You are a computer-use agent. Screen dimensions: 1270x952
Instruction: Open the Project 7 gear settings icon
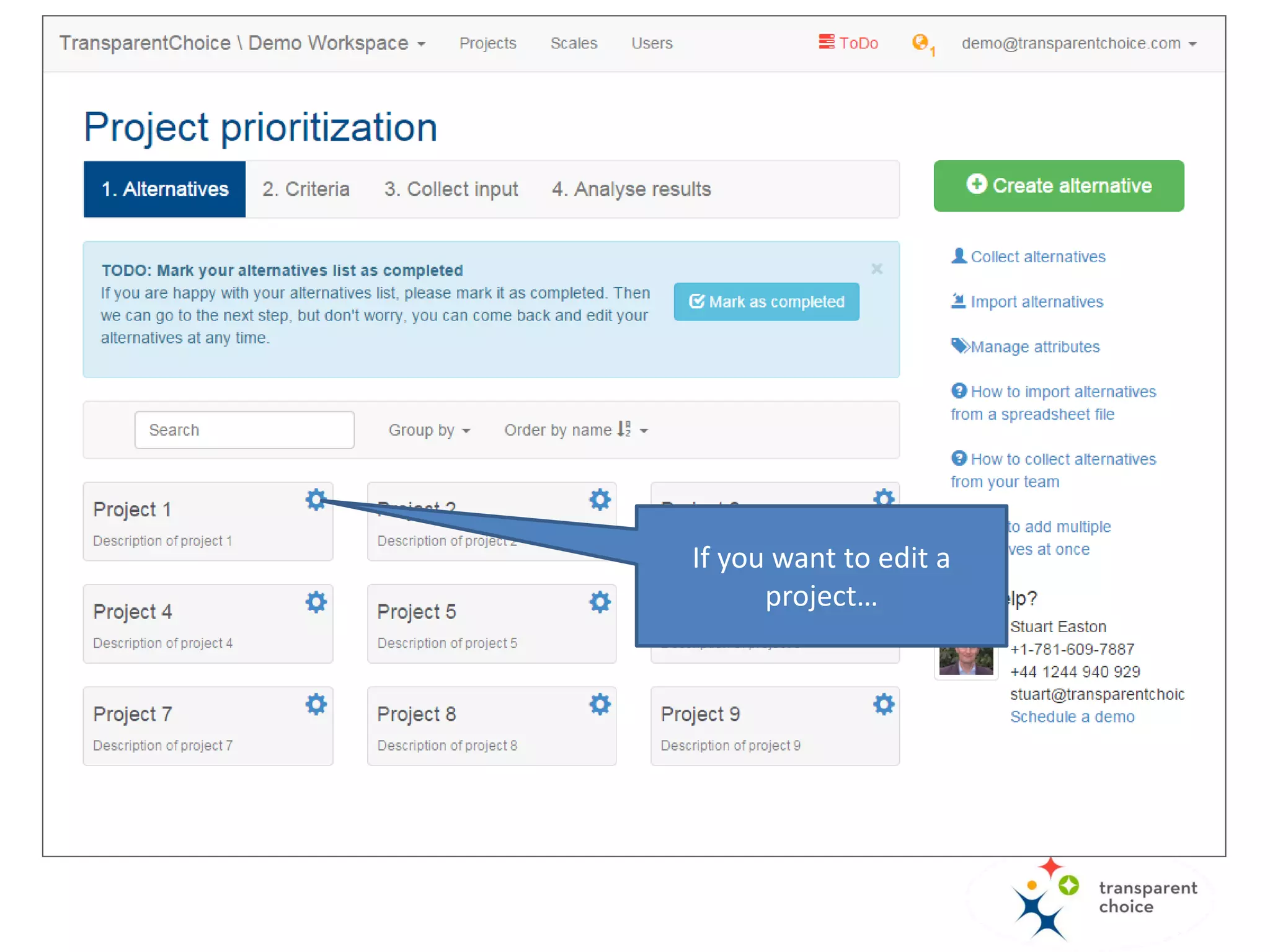[x=316, y=703]
